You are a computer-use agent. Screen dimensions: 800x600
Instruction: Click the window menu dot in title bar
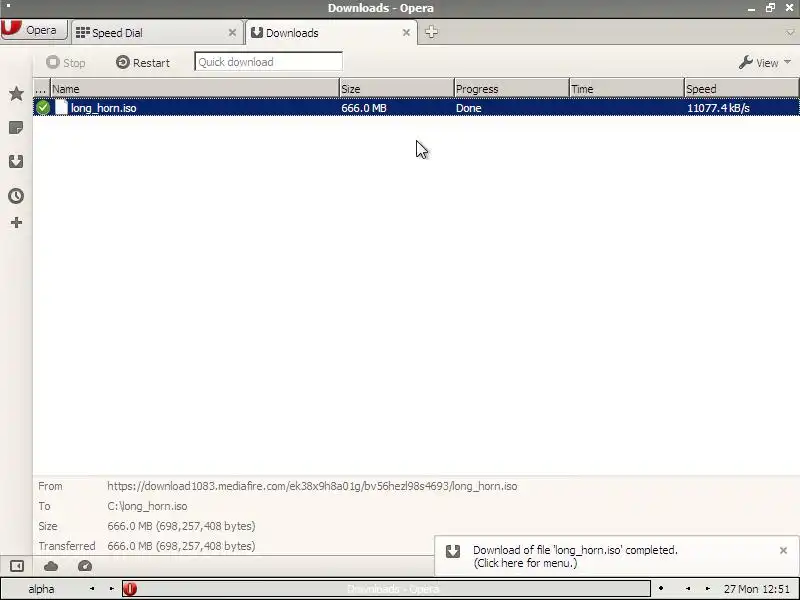coord(8,6)
